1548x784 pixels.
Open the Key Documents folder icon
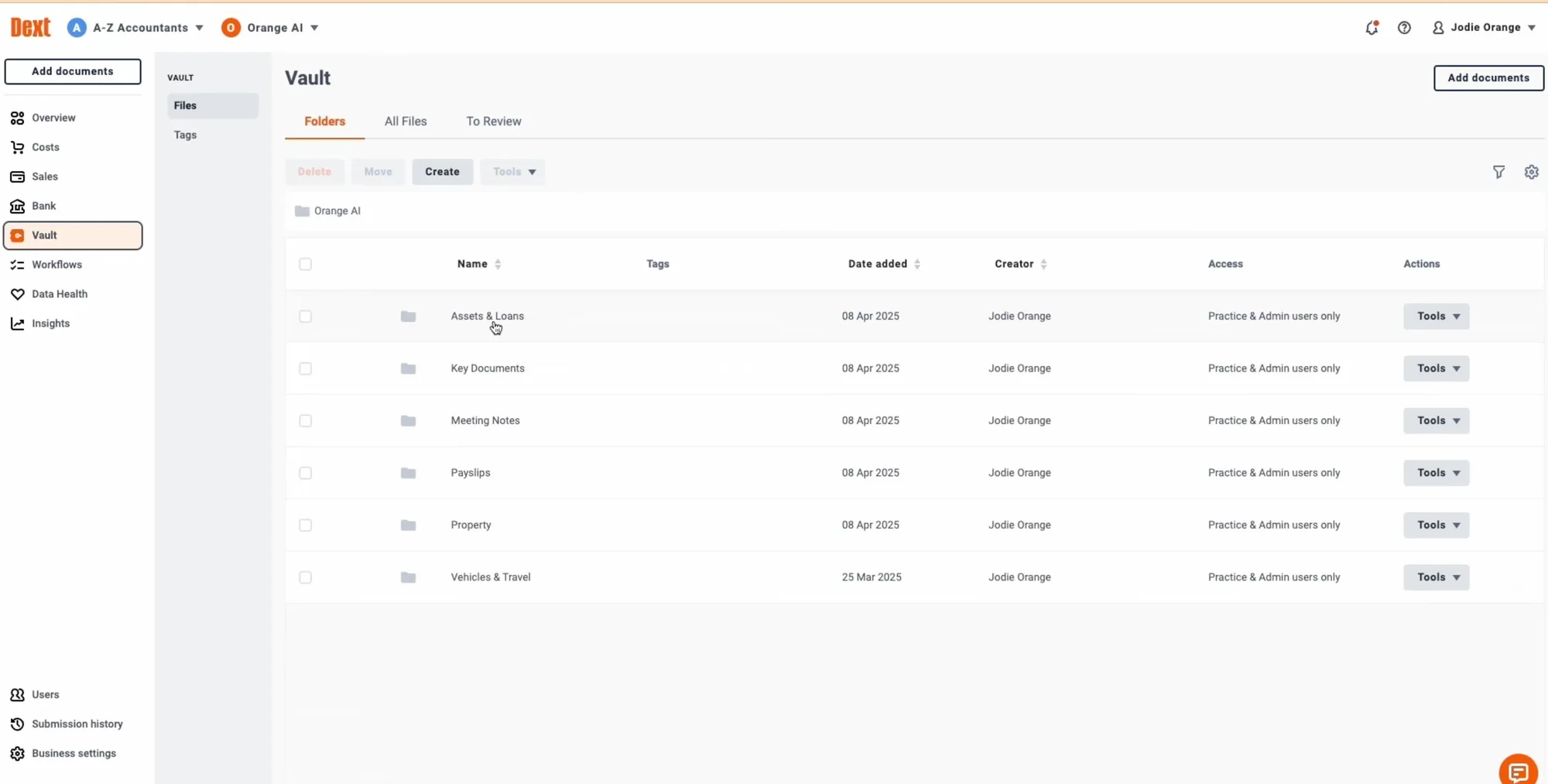408,368
